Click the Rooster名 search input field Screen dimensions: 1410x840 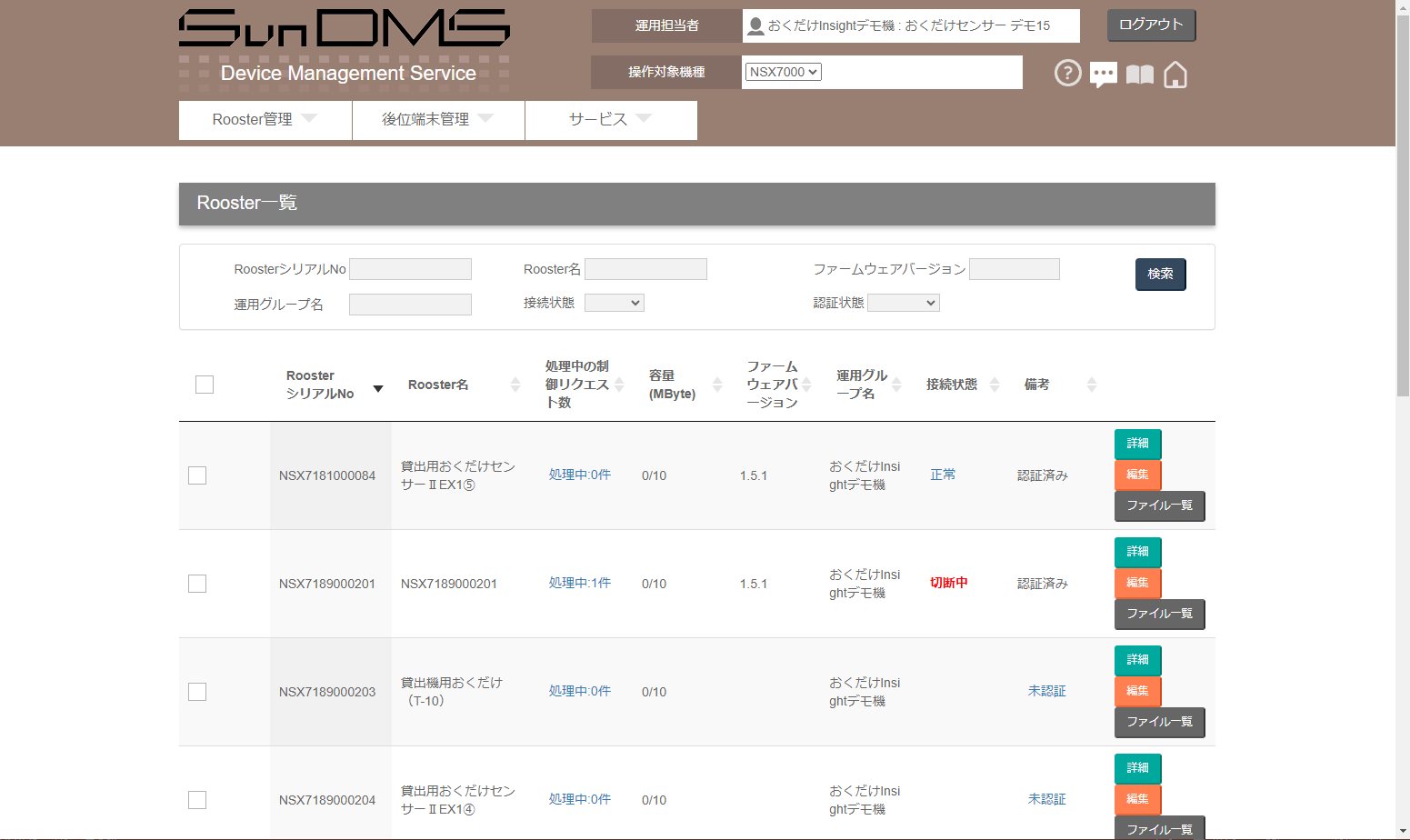point(645,268)
